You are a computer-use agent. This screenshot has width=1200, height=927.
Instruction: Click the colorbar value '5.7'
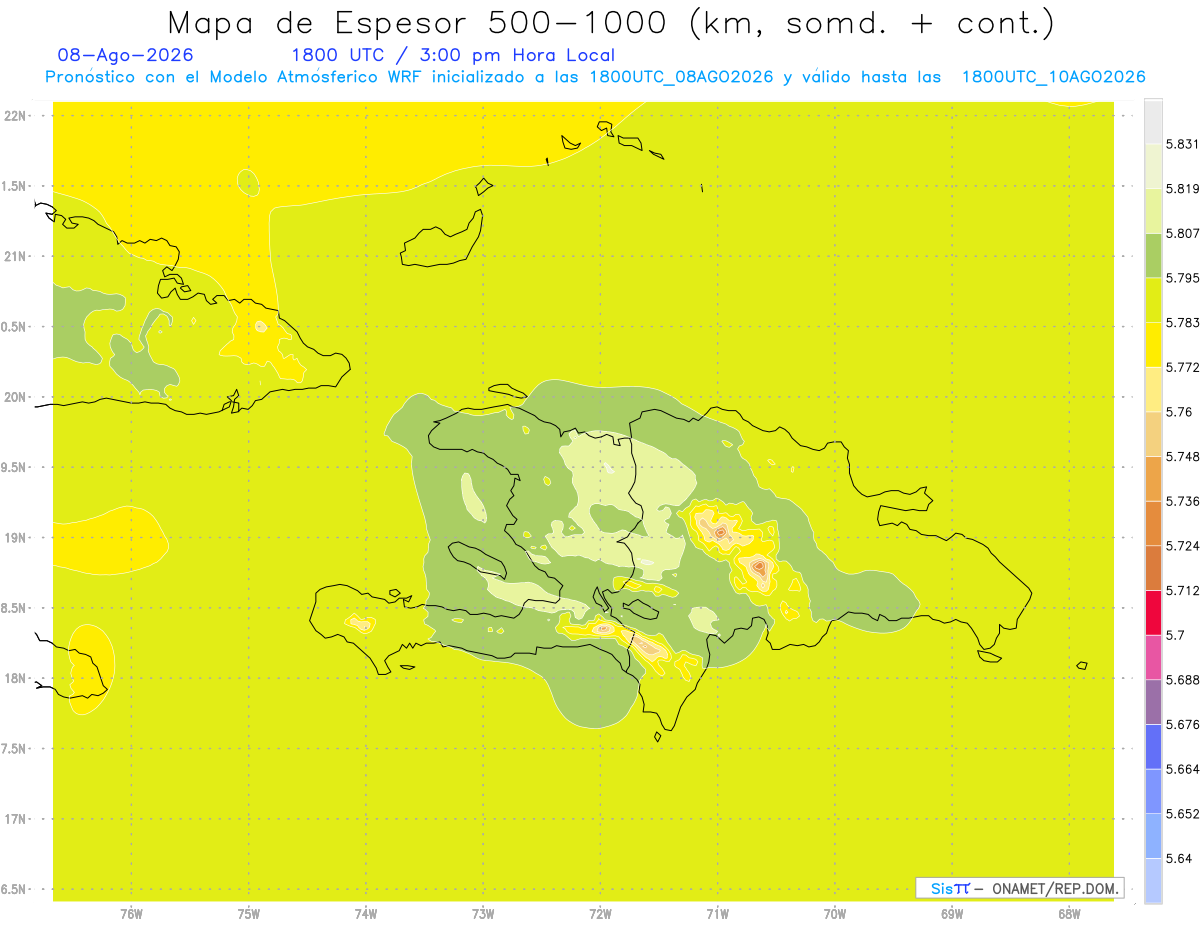(1175, 635)
